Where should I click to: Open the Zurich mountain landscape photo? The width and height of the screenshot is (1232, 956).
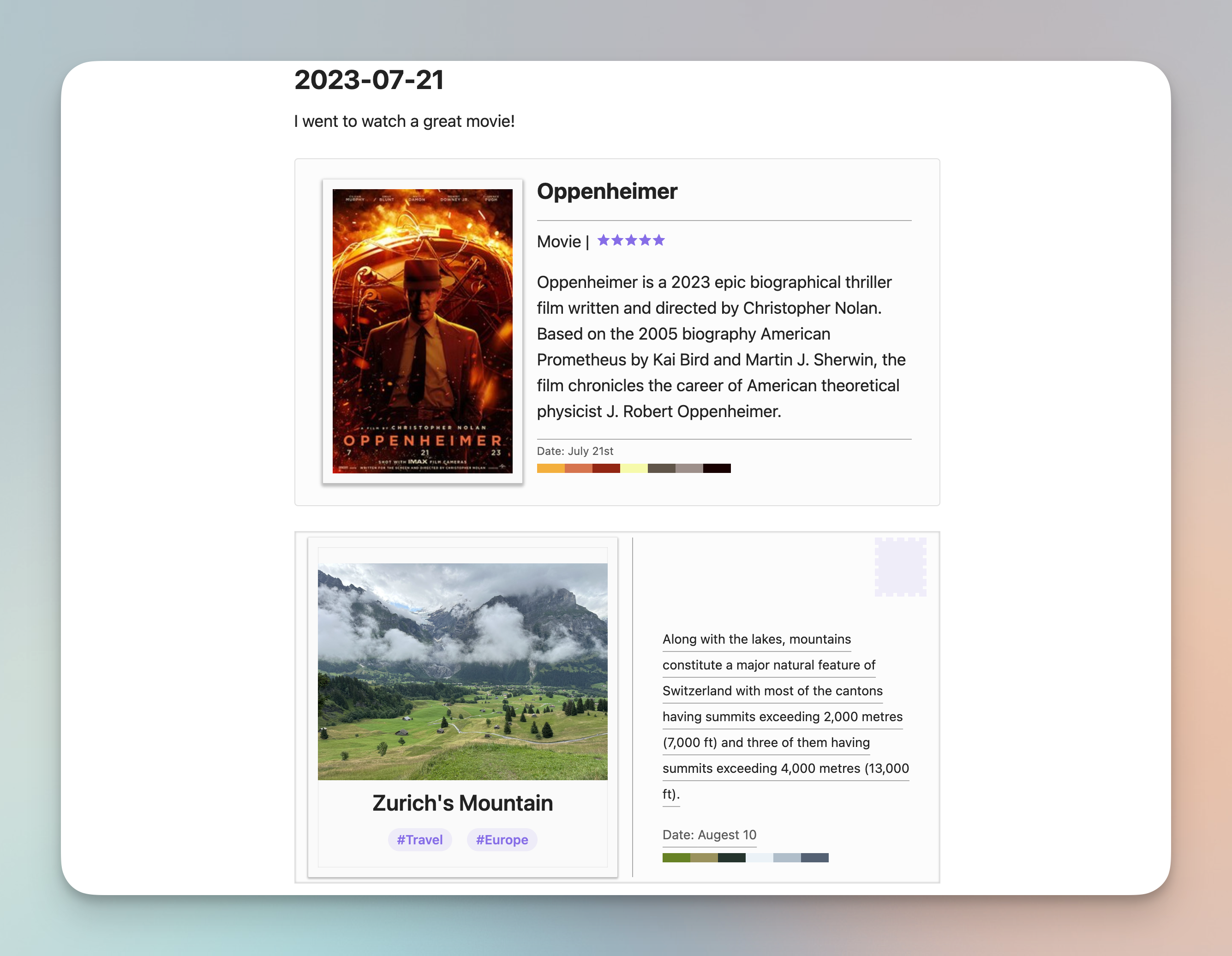462,671
